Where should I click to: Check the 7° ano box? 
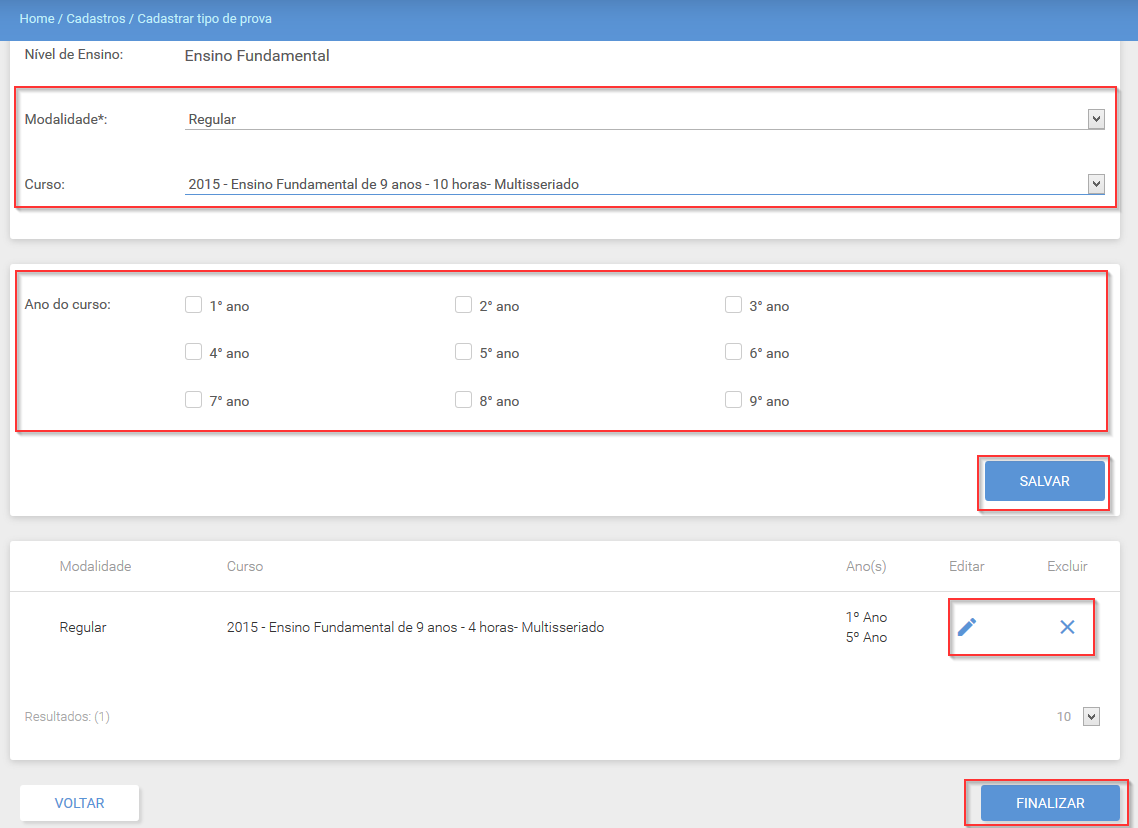coord(193,400)
